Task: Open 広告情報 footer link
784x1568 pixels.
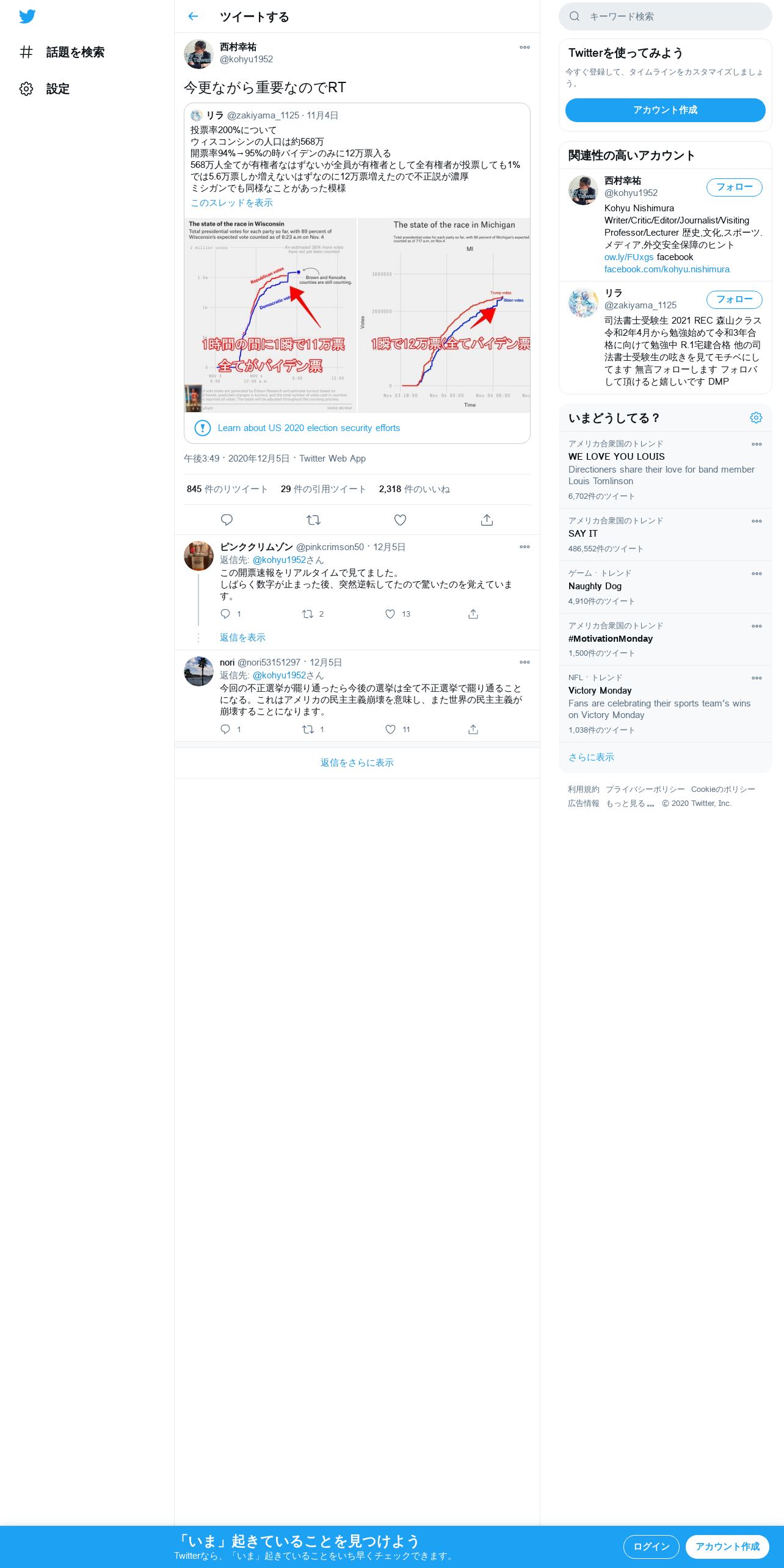Action: coord(584,804)
